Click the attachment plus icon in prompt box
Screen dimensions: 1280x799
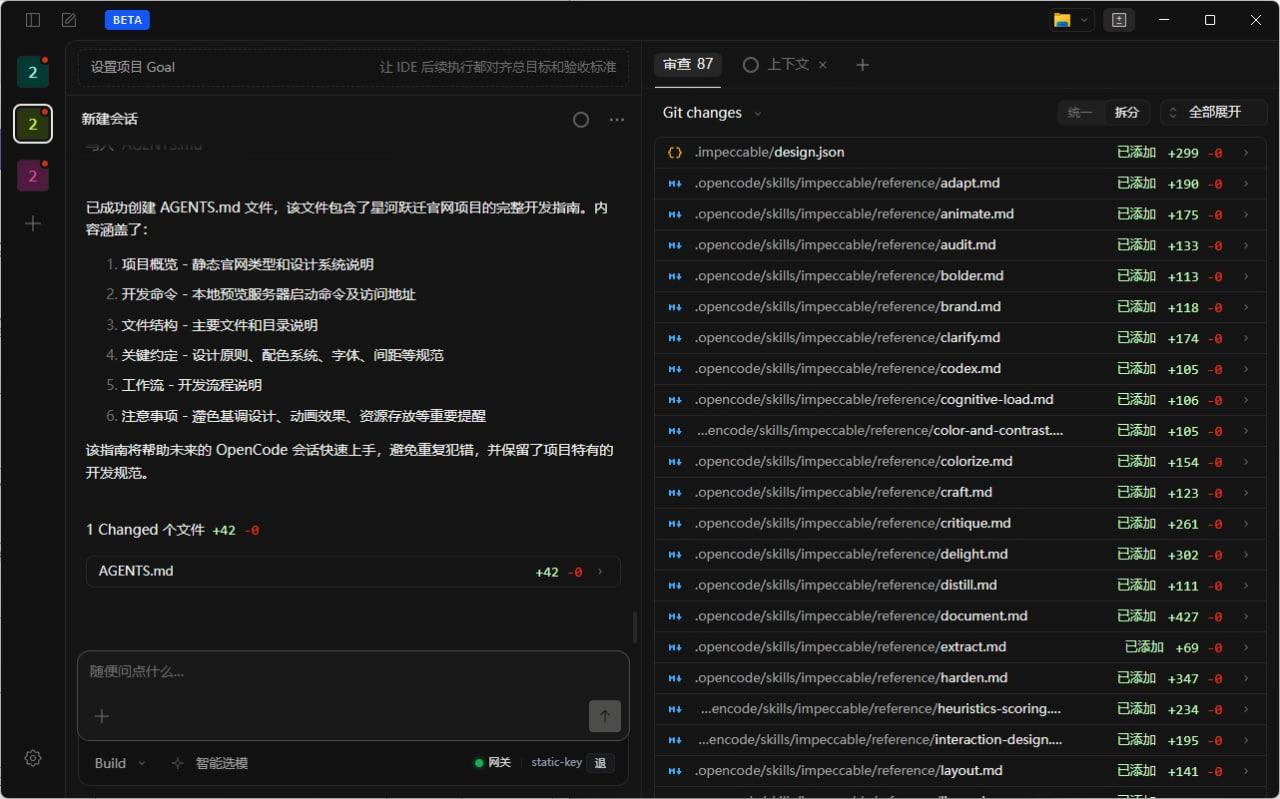[101, 716]
